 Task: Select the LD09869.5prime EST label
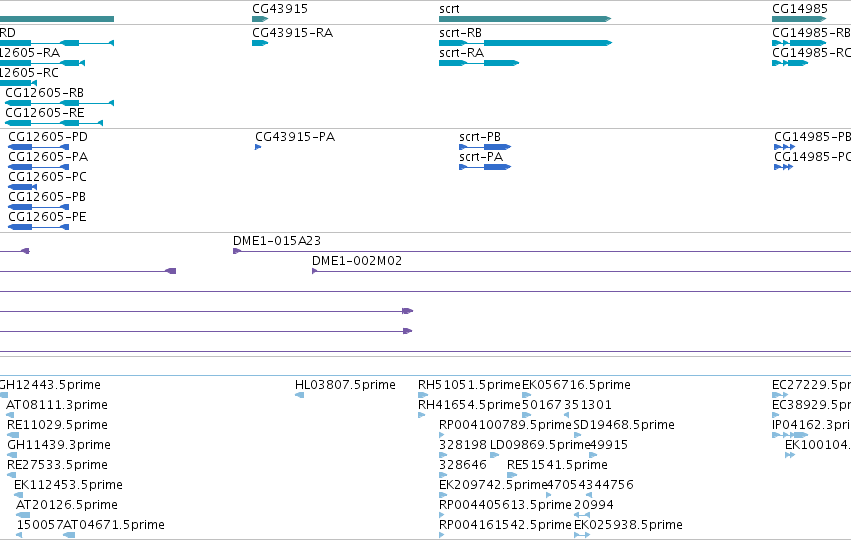pos(540,445)
